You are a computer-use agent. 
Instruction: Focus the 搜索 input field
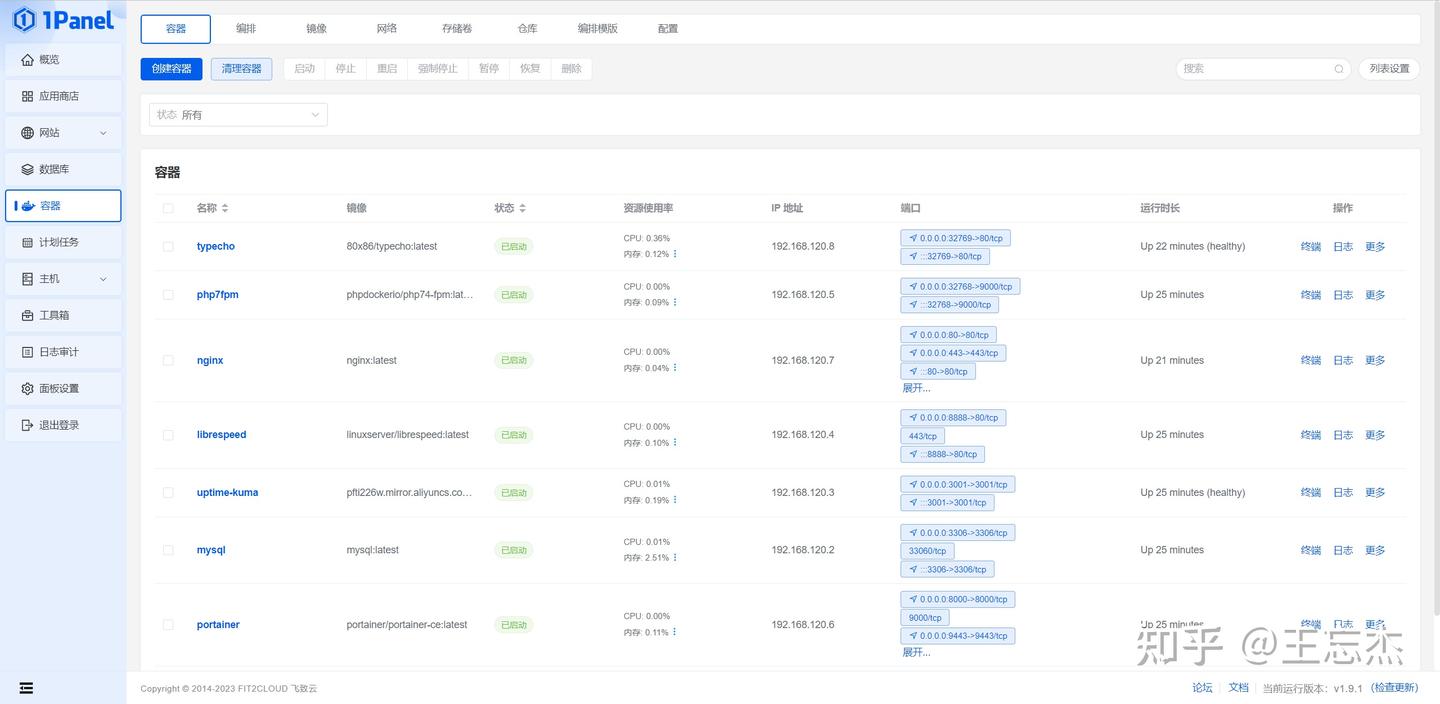[1255, 69]
